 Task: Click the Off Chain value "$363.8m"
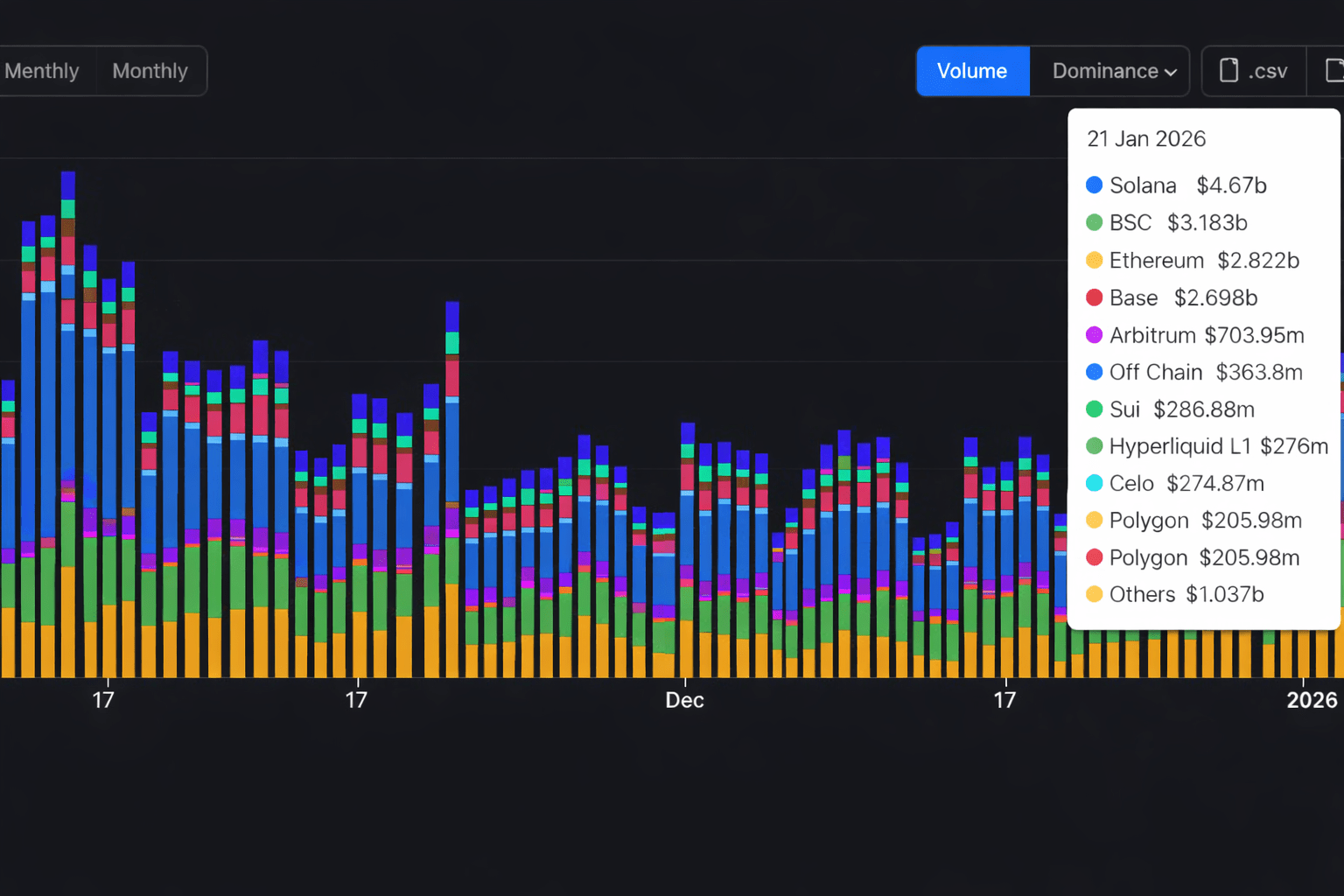[x=1259, y=372]
